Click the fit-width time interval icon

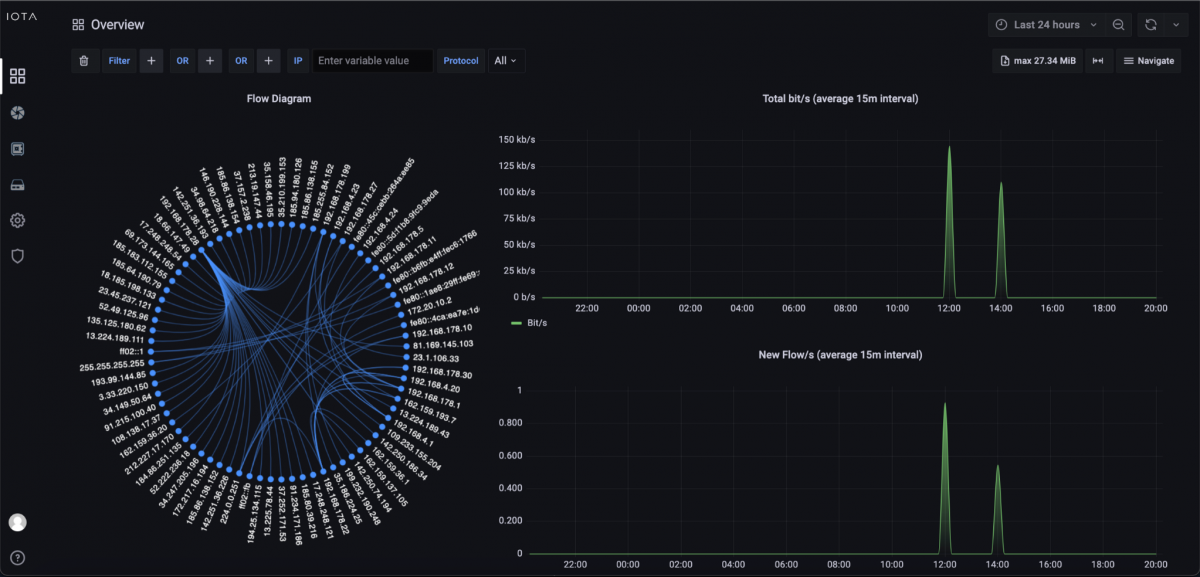tap(1098, 61)
